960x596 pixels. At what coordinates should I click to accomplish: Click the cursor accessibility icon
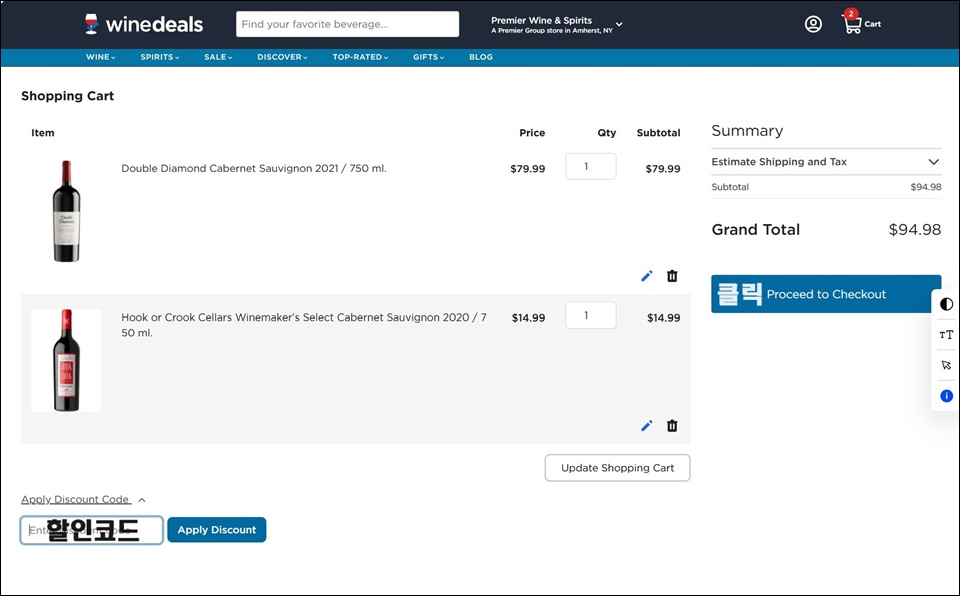947,365
